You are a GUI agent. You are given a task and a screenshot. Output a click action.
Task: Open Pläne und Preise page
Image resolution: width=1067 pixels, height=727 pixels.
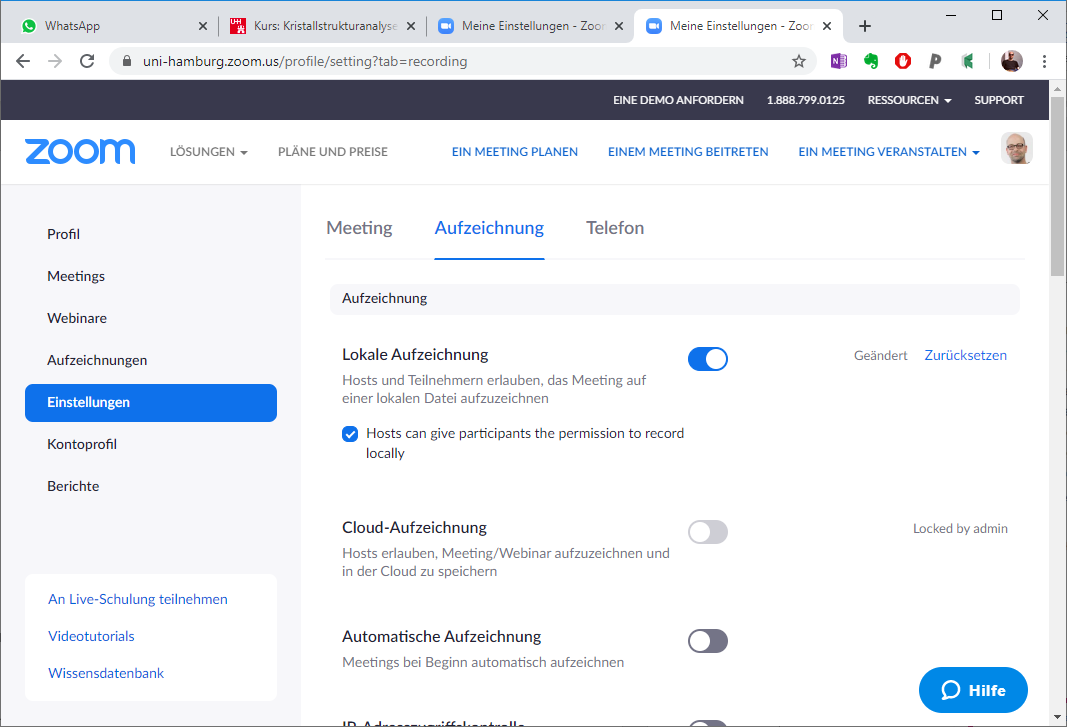tap(333, 152)
